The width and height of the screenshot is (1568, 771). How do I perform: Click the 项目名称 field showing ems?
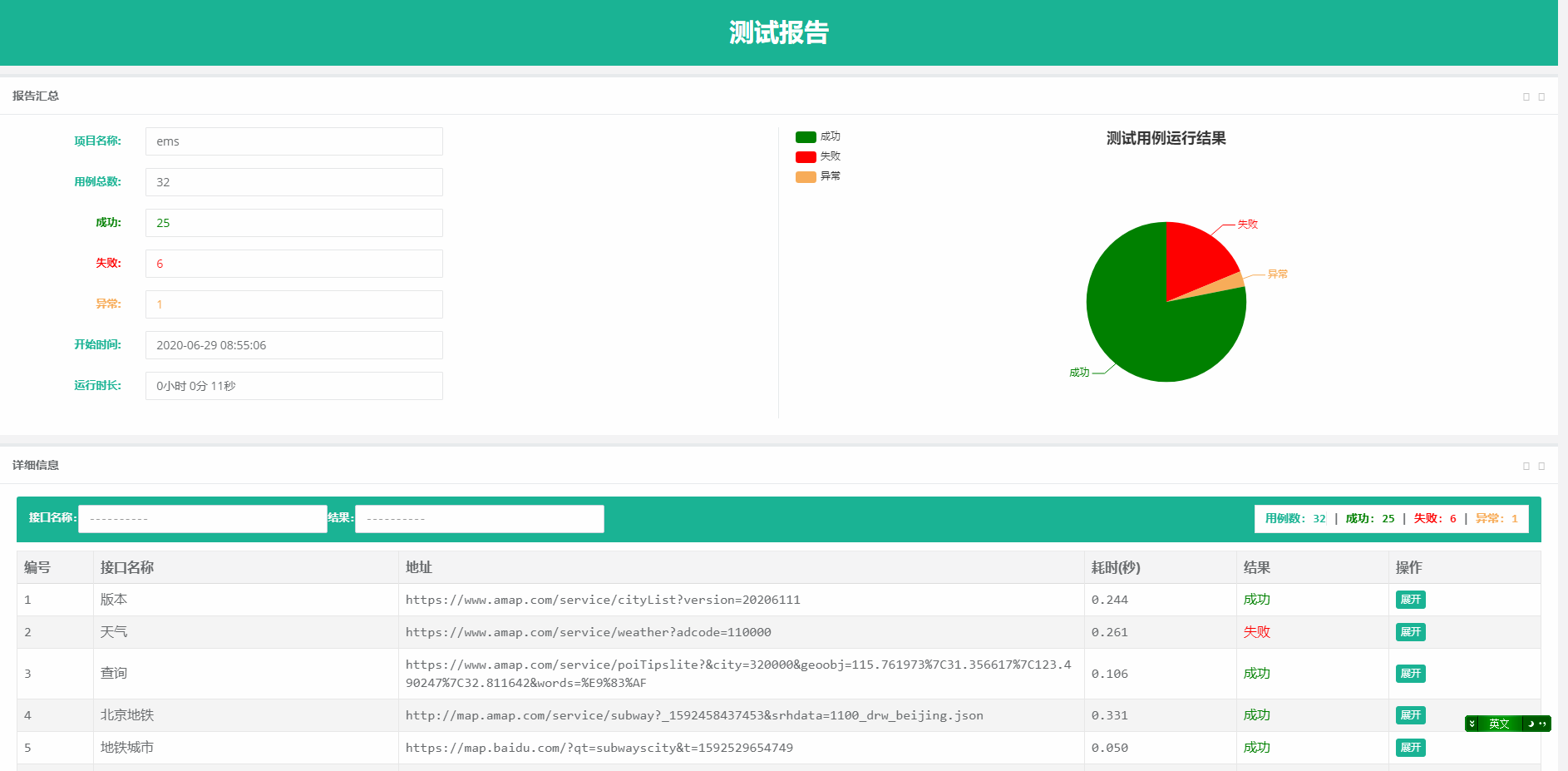294,141
